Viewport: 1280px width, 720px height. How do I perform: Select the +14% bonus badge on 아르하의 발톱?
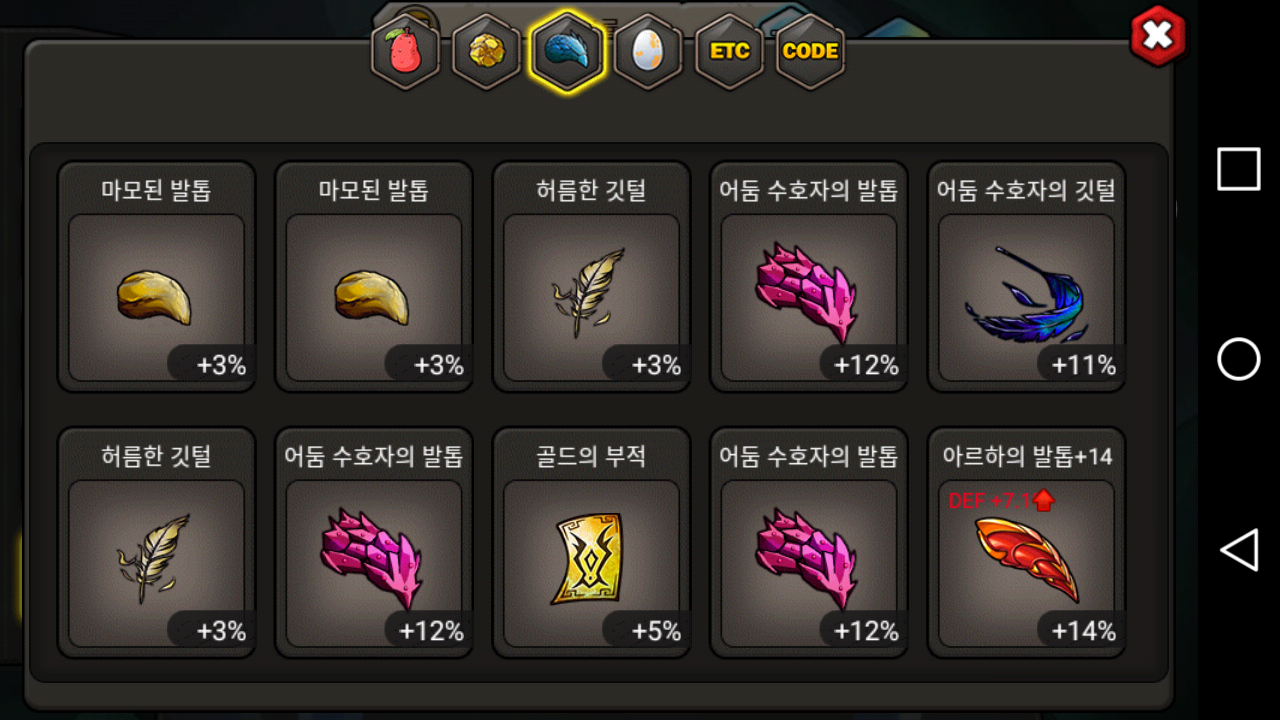coord(1083,631)
